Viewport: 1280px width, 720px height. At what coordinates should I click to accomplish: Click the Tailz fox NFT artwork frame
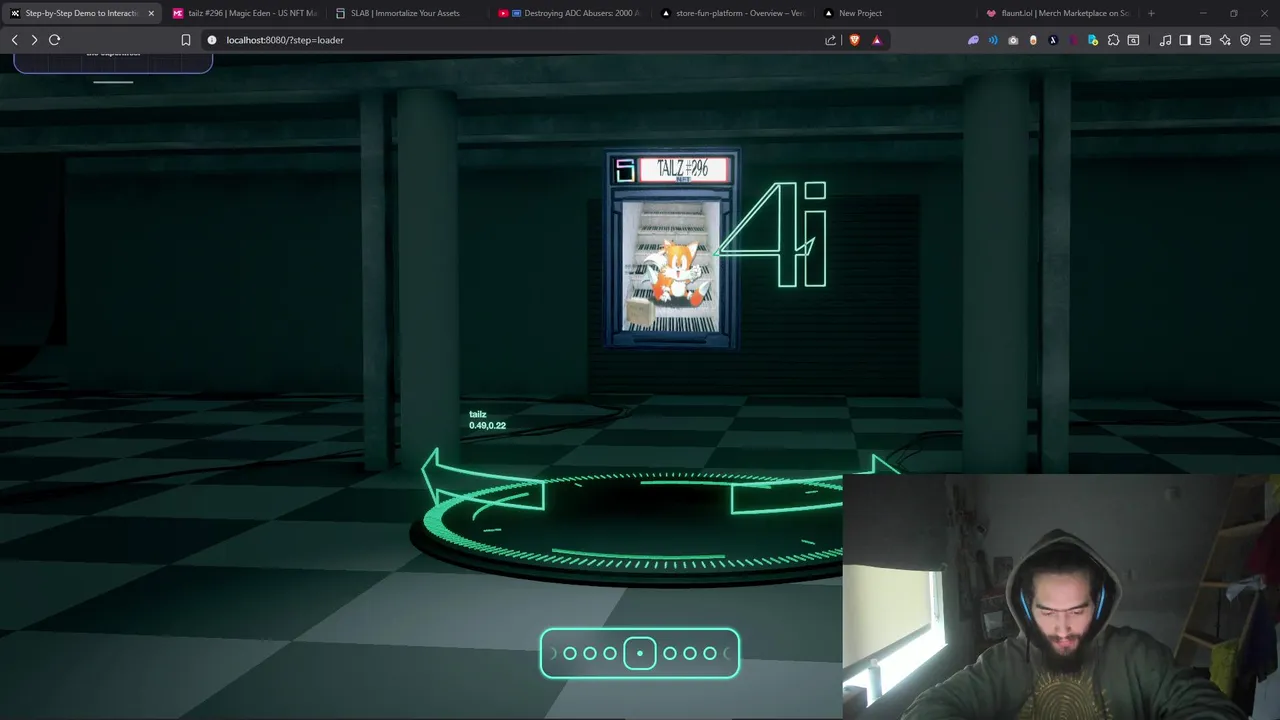tap(670, 267)
